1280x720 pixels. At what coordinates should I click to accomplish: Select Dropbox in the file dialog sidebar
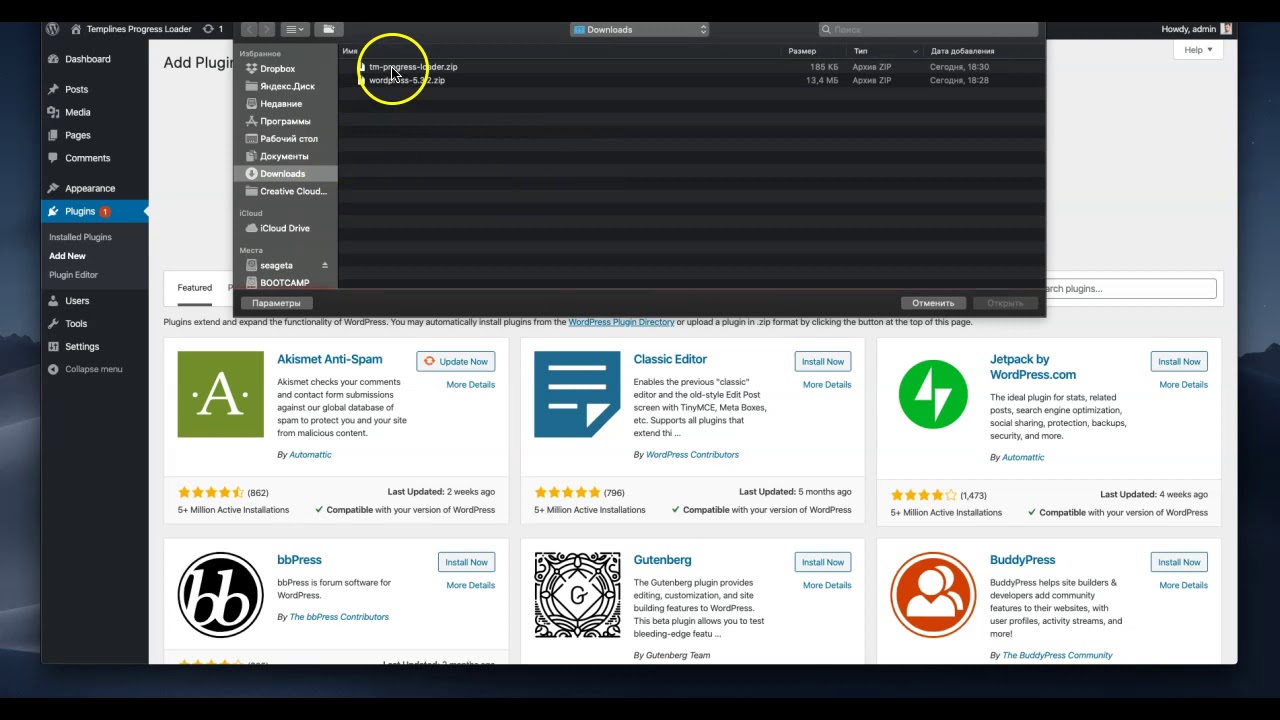(277, 69)
